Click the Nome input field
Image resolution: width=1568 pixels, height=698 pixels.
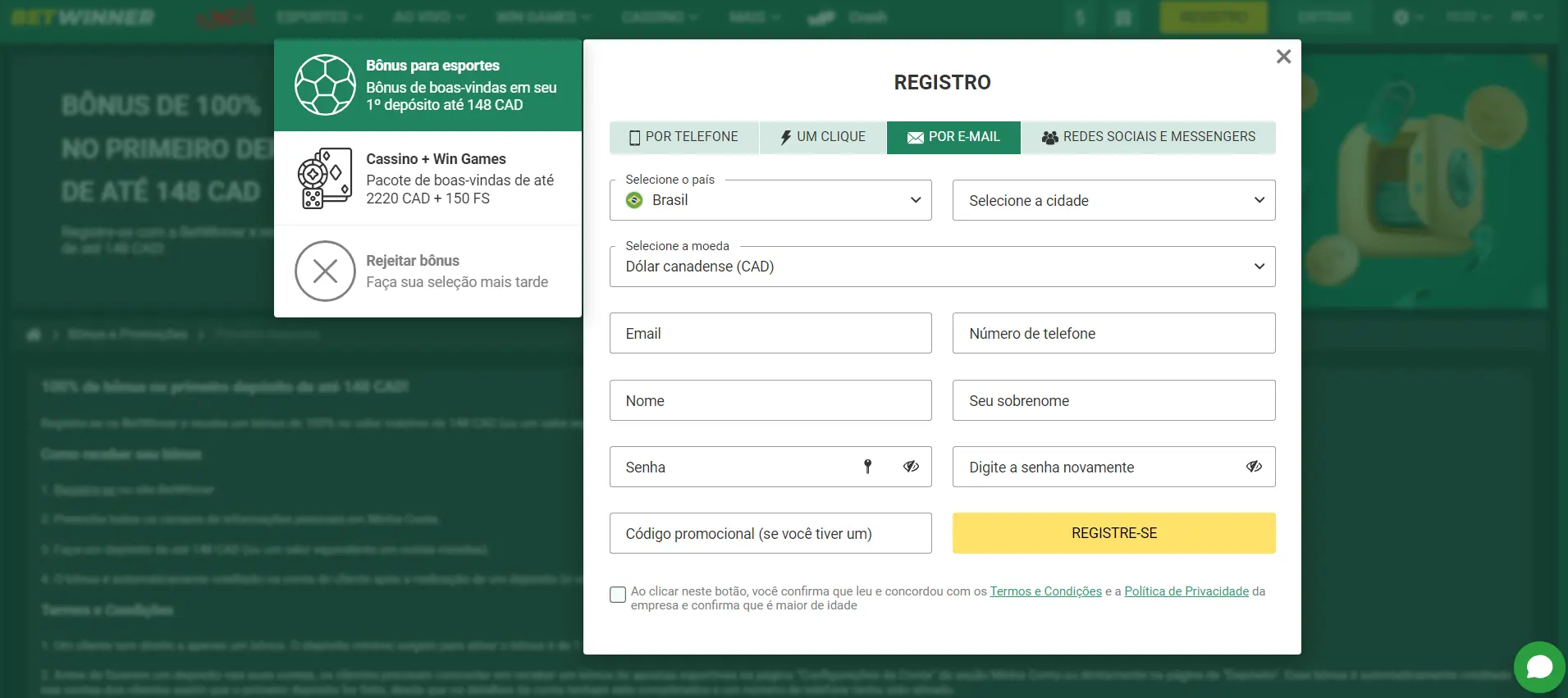click(x=770, y=400)
